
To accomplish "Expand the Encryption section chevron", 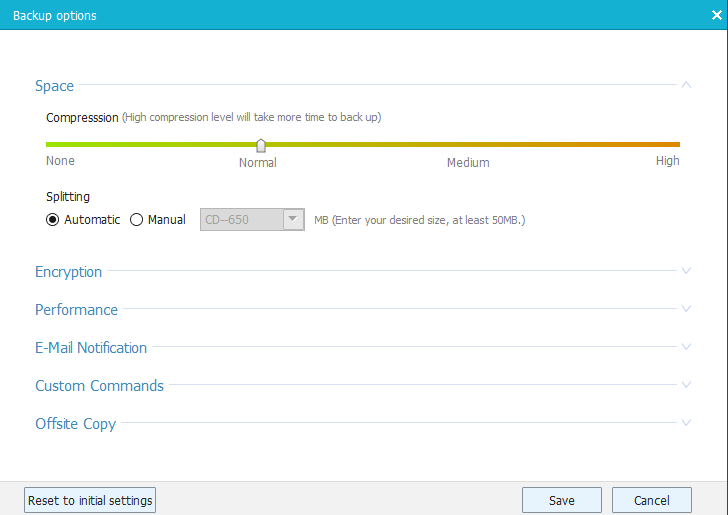I will [686, 271].
